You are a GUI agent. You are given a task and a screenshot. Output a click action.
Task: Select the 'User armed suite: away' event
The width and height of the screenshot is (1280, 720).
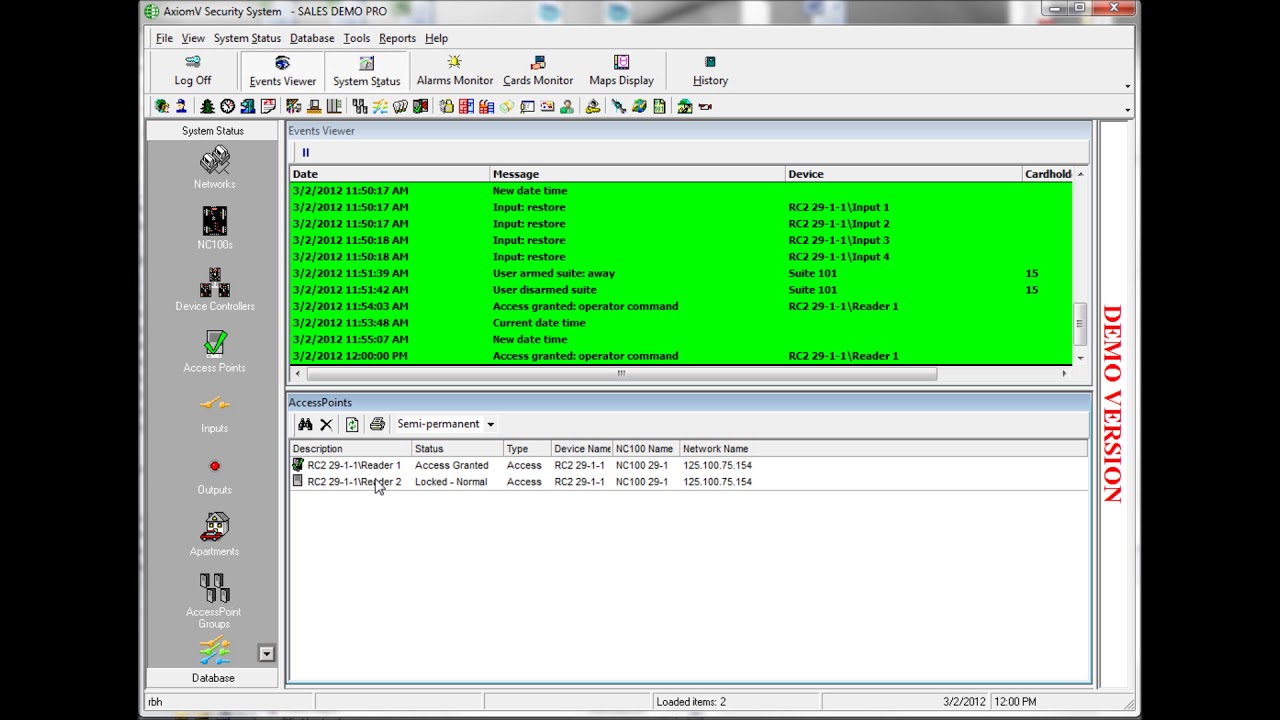tap(682, 273)
